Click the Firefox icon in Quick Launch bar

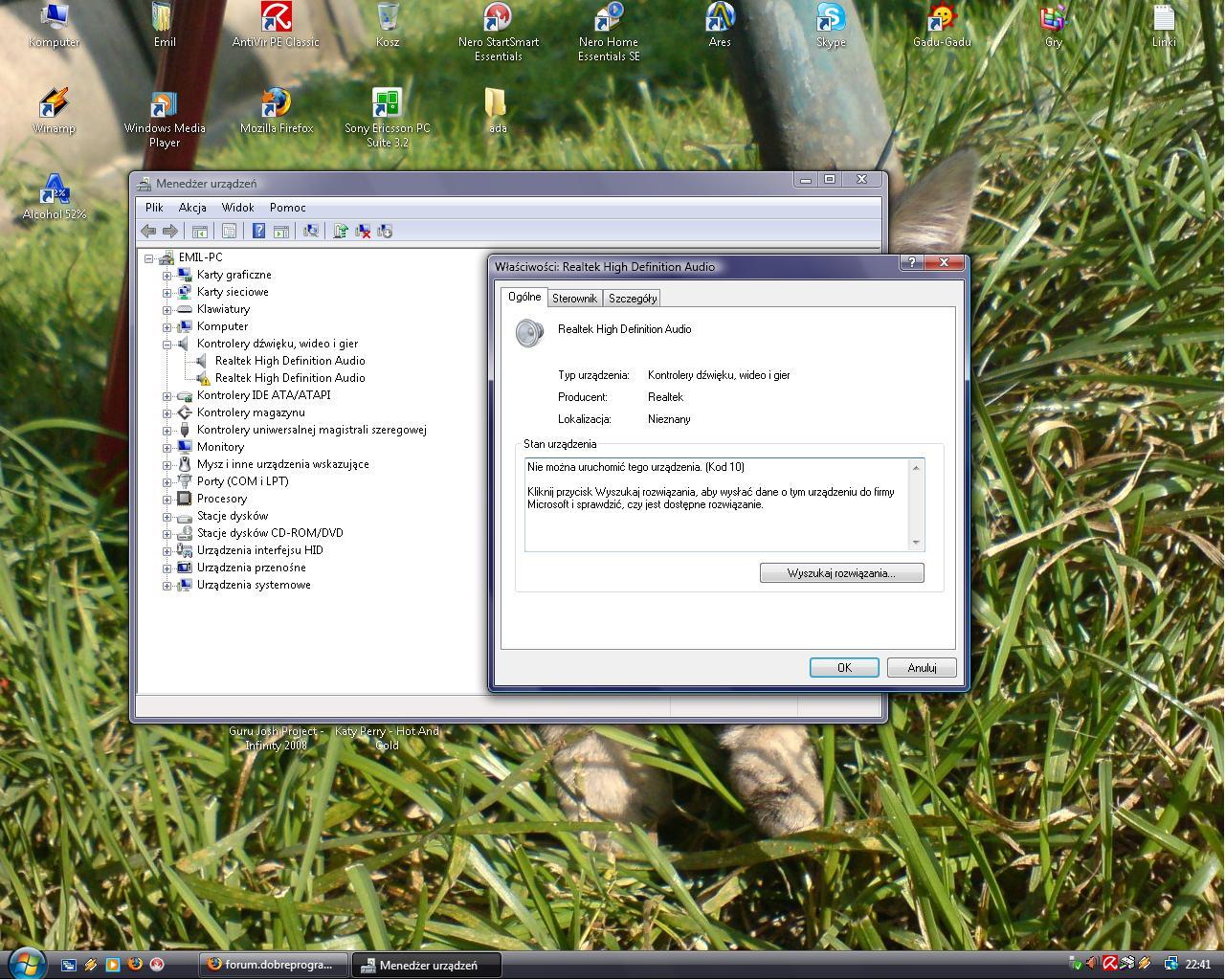135,965
